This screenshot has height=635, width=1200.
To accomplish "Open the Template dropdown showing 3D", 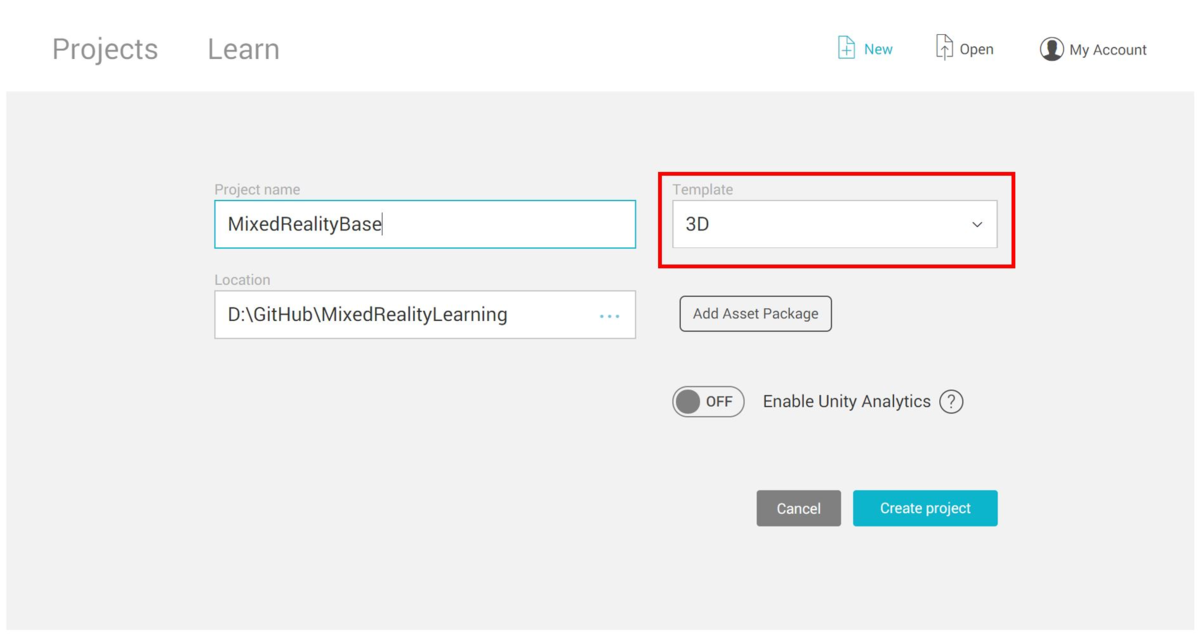I will click(x=835, y=224).
